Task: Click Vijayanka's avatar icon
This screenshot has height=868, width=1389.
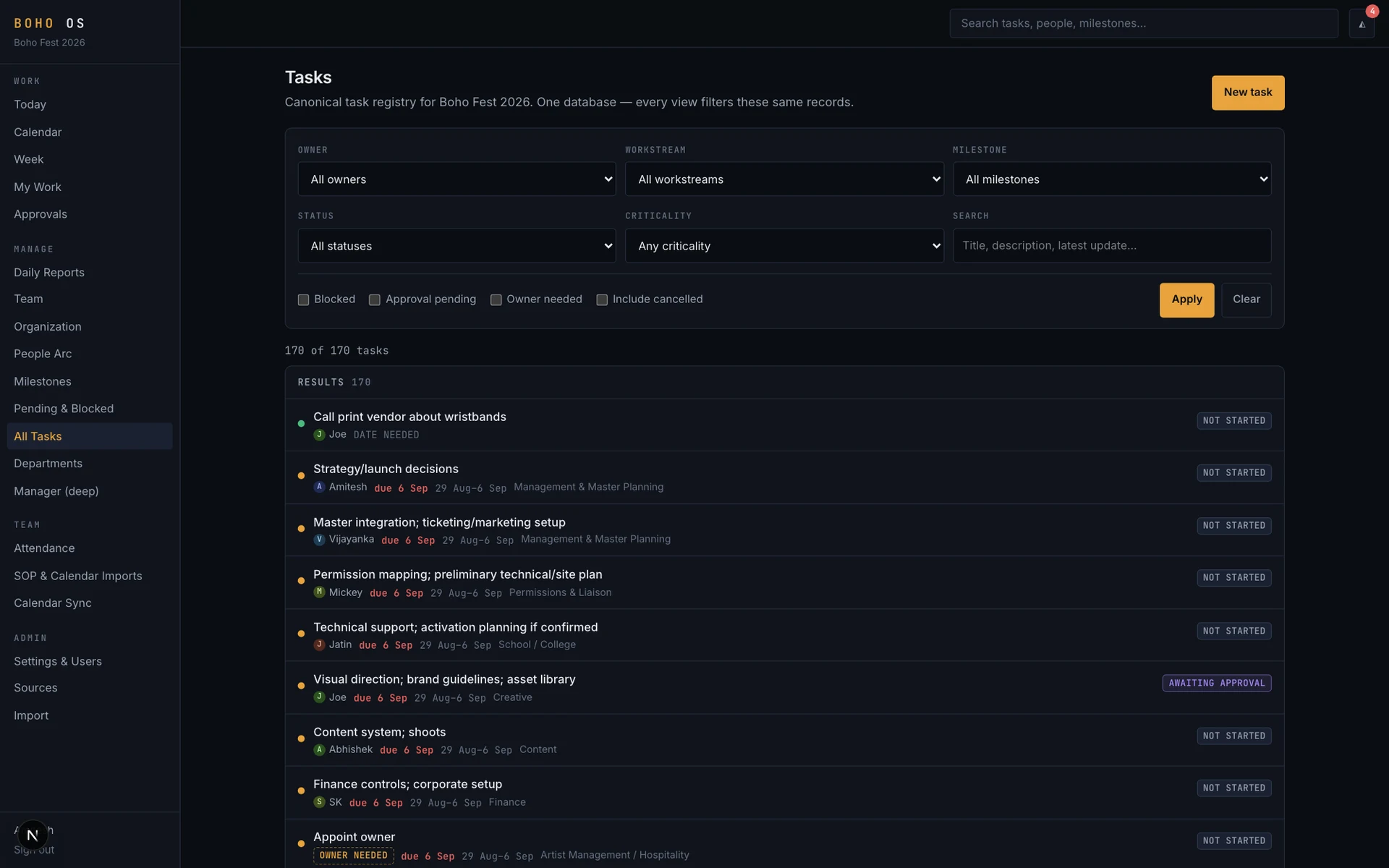Action: coord(319,540)
